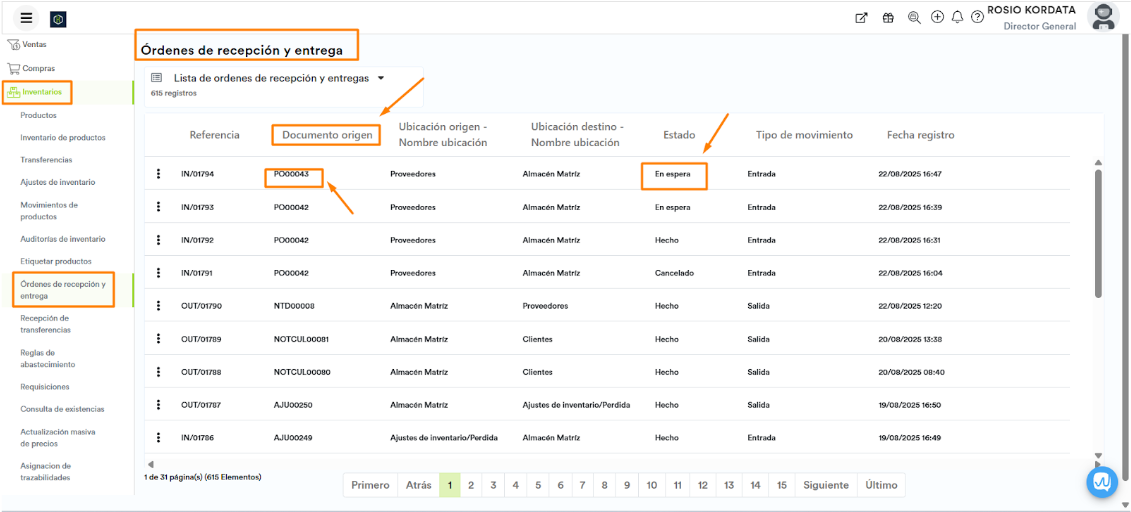Toggle the hamburger menu icon
Screen dimensions: 1131x512
point(26,18)
